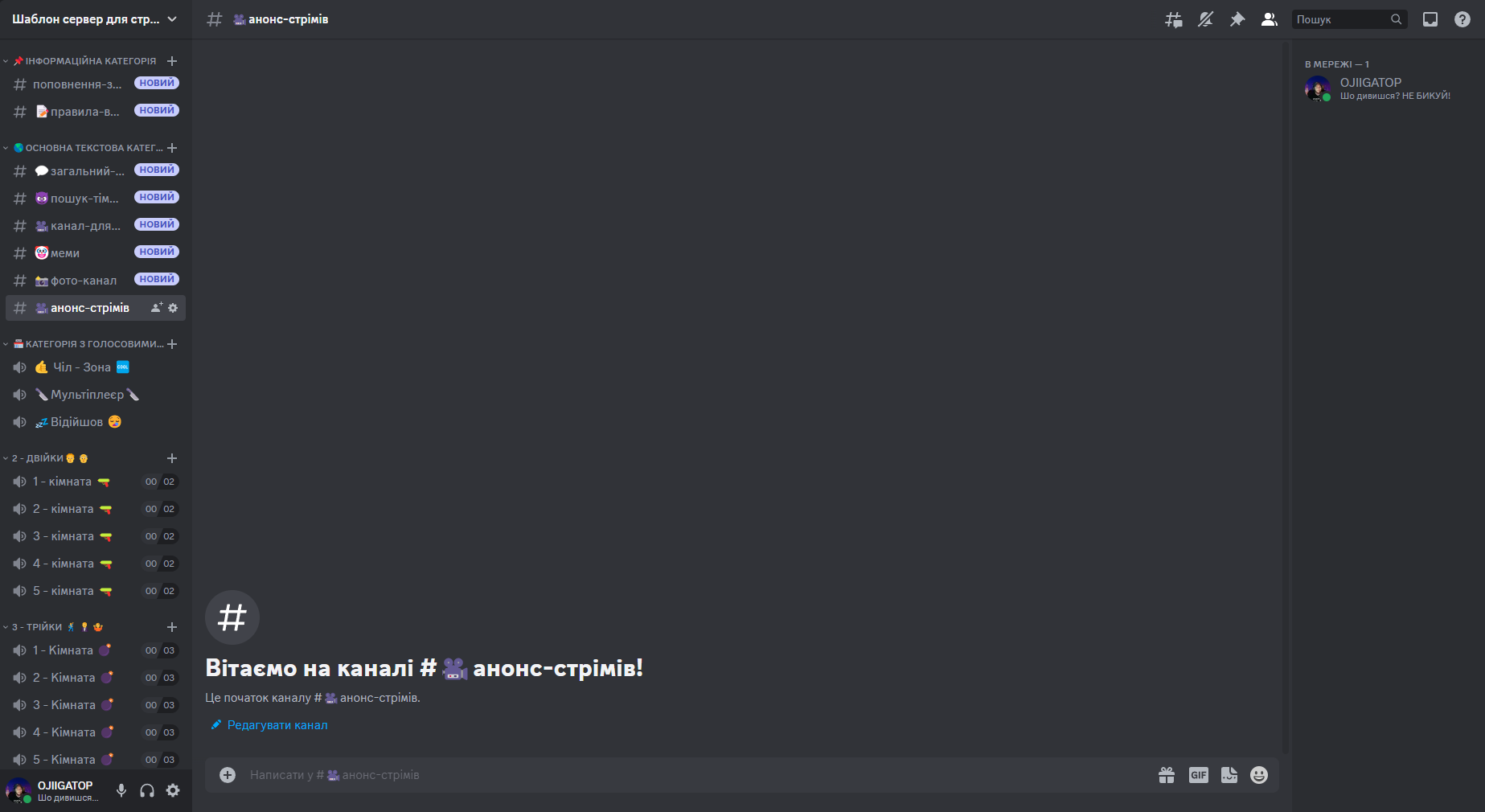Open the emoji picker smiley

click(1259, 775)
